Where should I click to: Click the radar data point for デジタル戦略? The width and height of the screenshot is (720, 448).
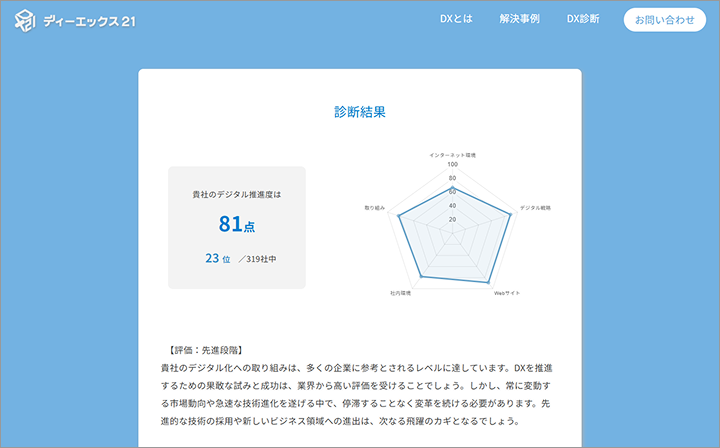(x=511, y=217)
